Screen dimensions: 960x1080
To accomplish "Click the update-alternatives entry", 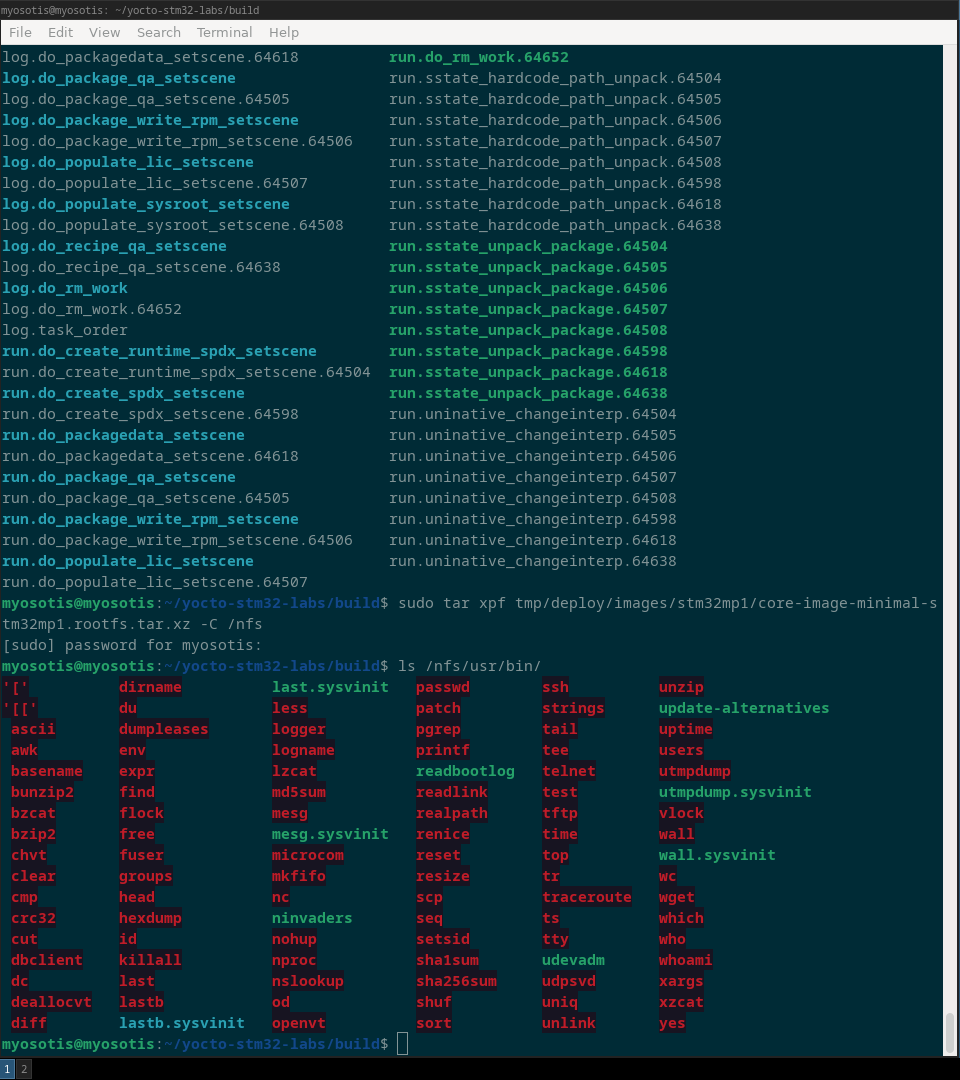I will pyautogui.click(x=743, y=708).
